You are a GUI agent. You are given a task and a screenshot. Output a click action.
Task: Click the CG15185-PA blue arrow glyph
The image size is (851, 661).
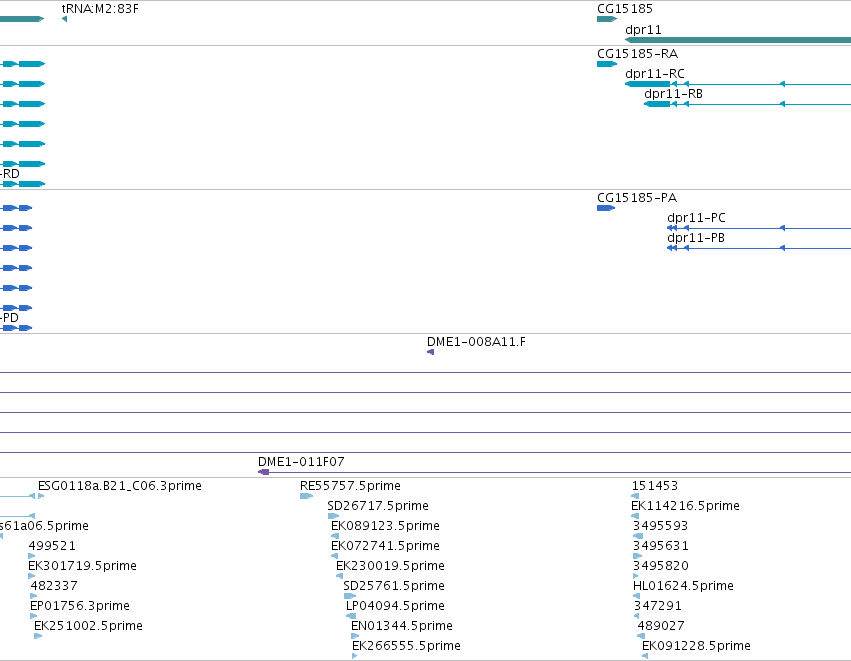606,208
